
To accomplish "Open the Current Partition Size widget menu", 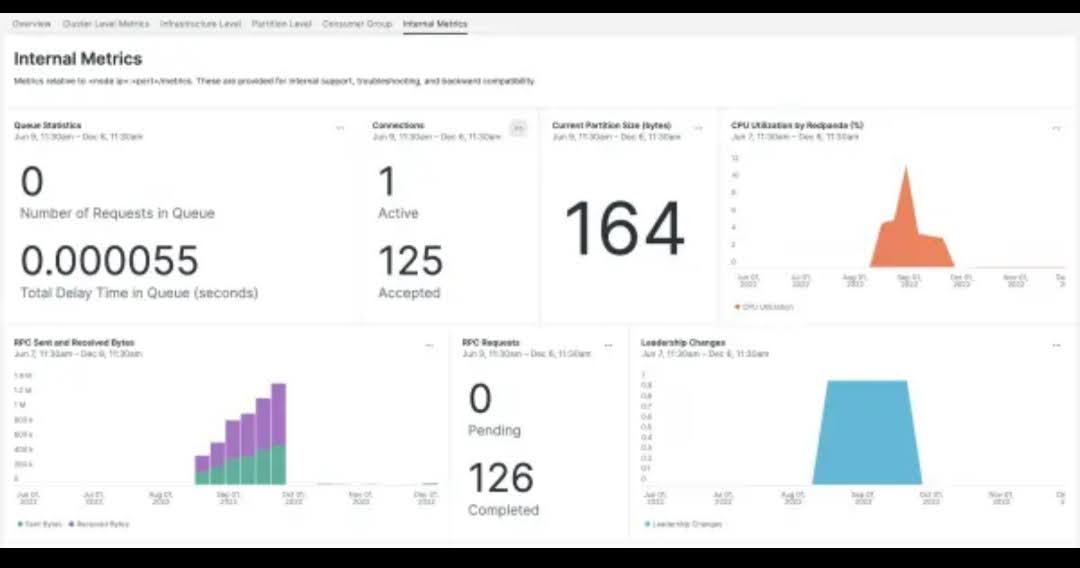I will click(x=698, y=128).
